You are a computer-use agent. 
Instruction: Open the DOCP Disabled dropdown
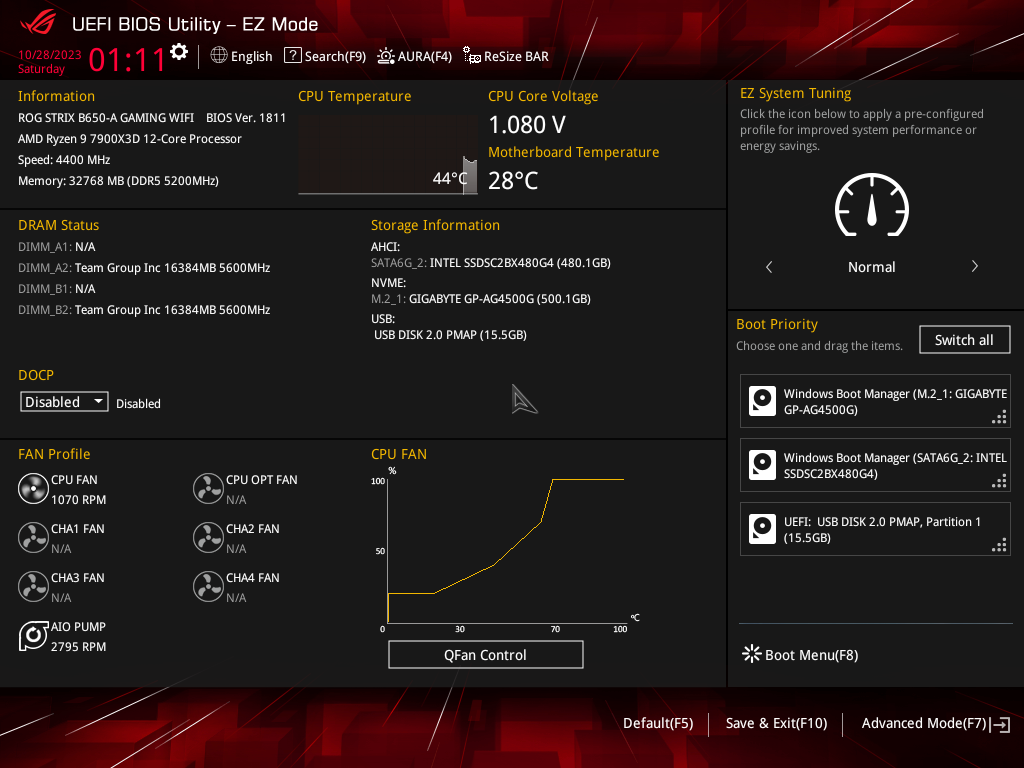click(x=64, y=402)
